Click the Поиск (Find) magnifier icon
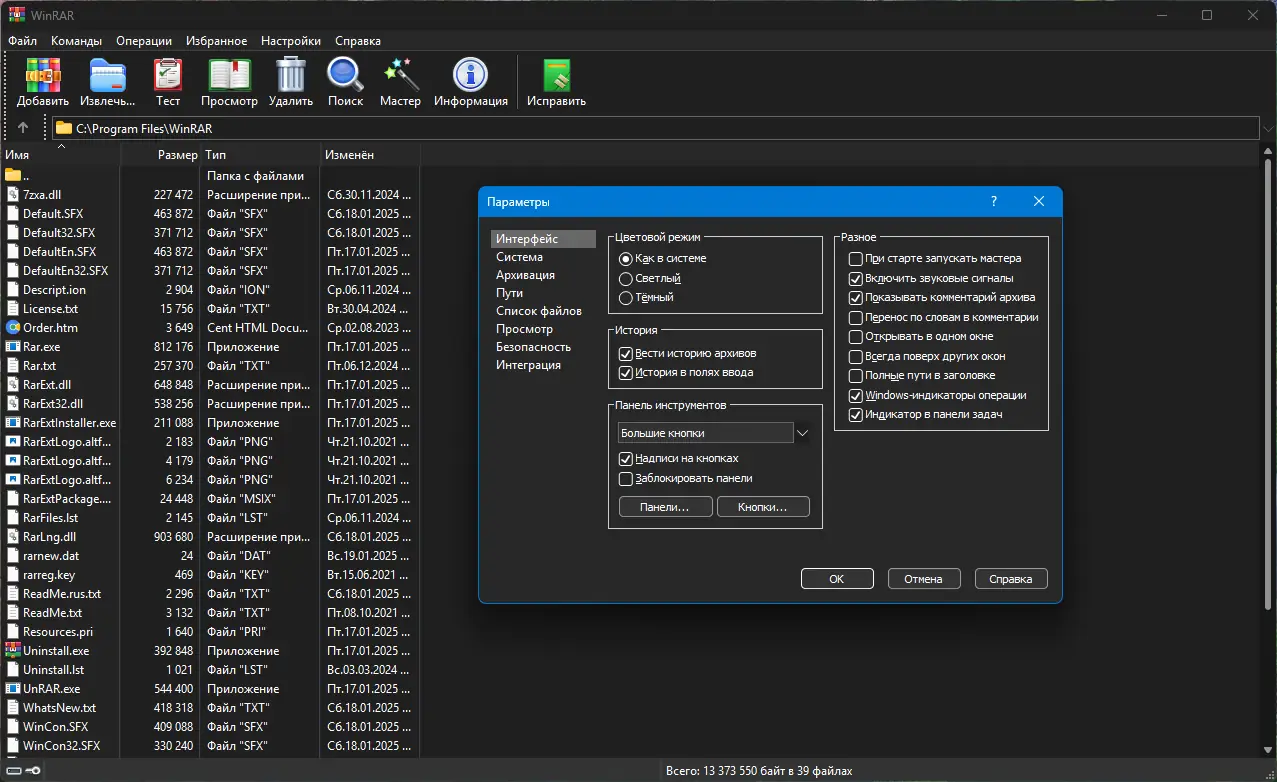 345,76
